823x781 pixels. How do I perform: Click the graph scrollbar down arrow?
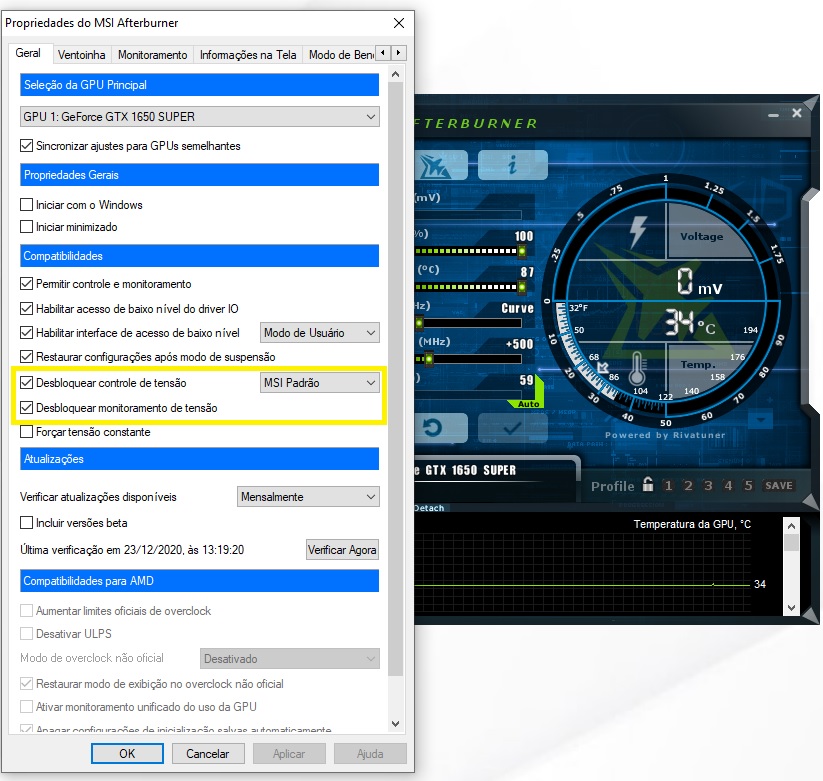pyautogui.click(x=792, y=608)
